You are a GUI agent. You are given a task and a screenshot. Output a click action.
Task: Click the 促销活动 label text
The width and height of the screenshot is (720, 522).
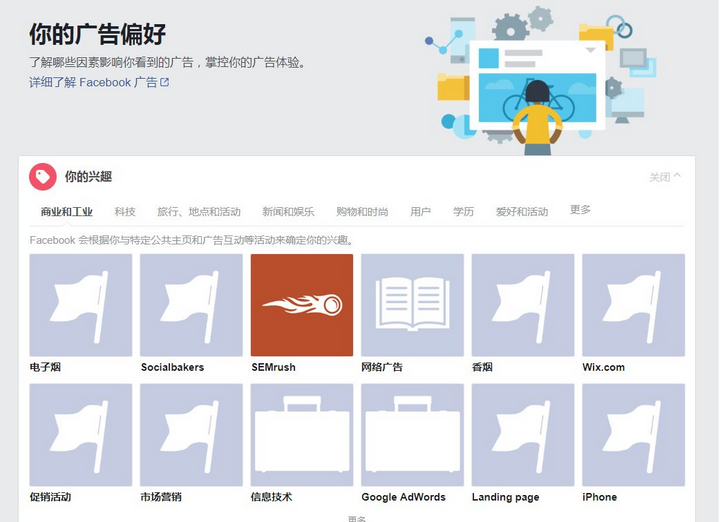click(x=51, y=497)
